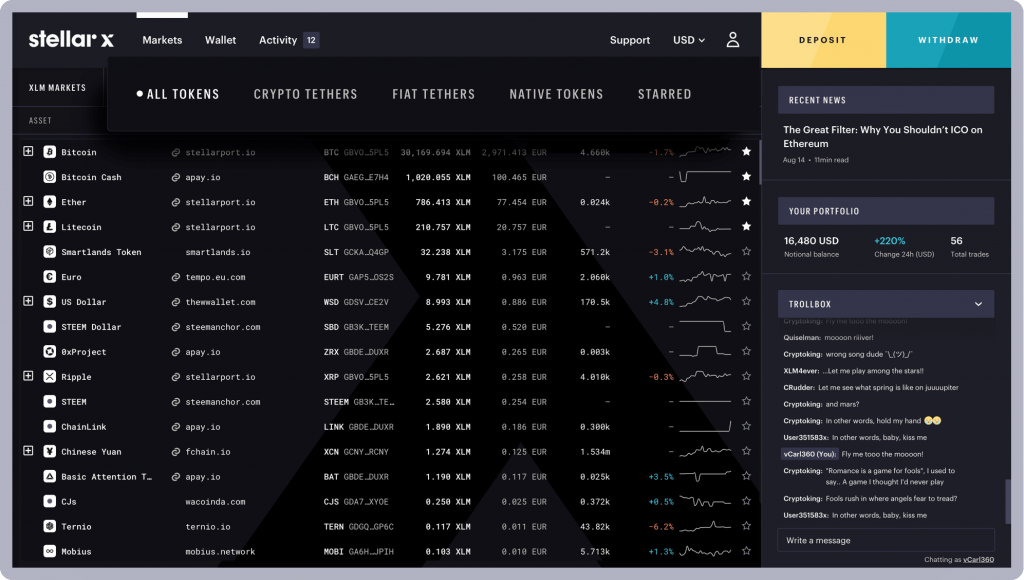
Task: Expand the Bitcoin row
Action: (28, 151)
